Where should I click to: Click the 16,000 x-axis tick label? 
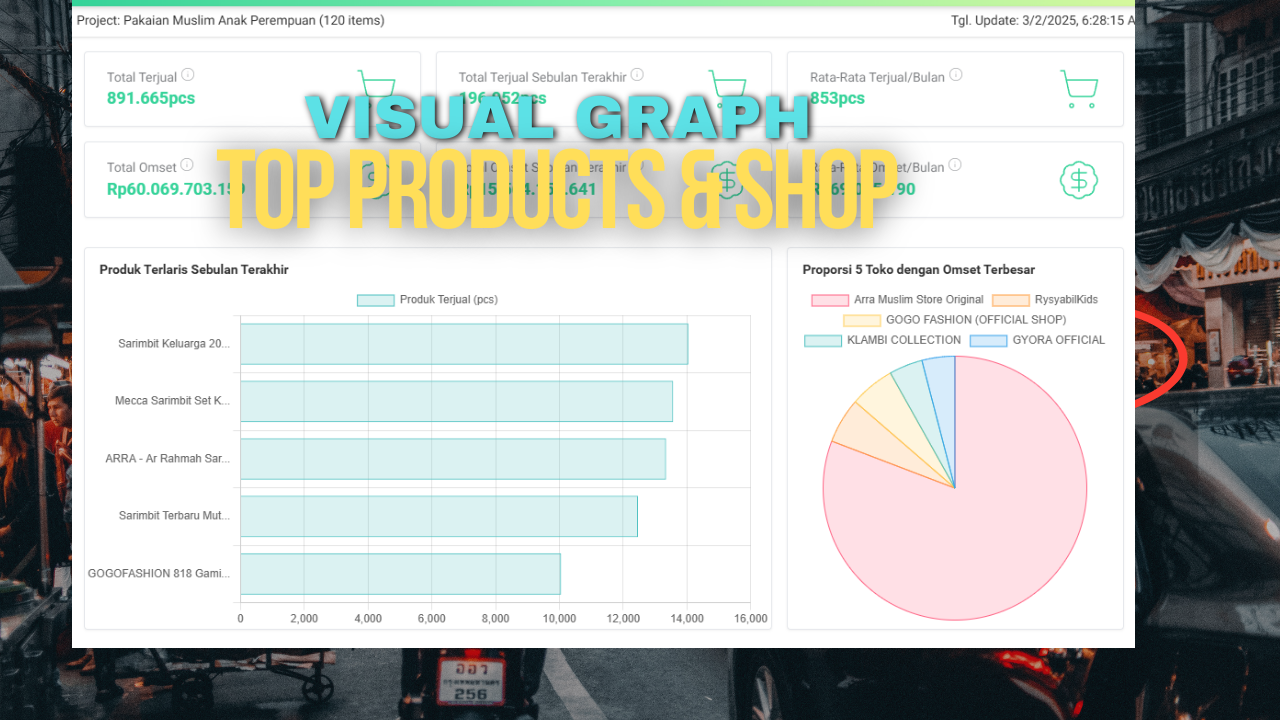point(750,619)
